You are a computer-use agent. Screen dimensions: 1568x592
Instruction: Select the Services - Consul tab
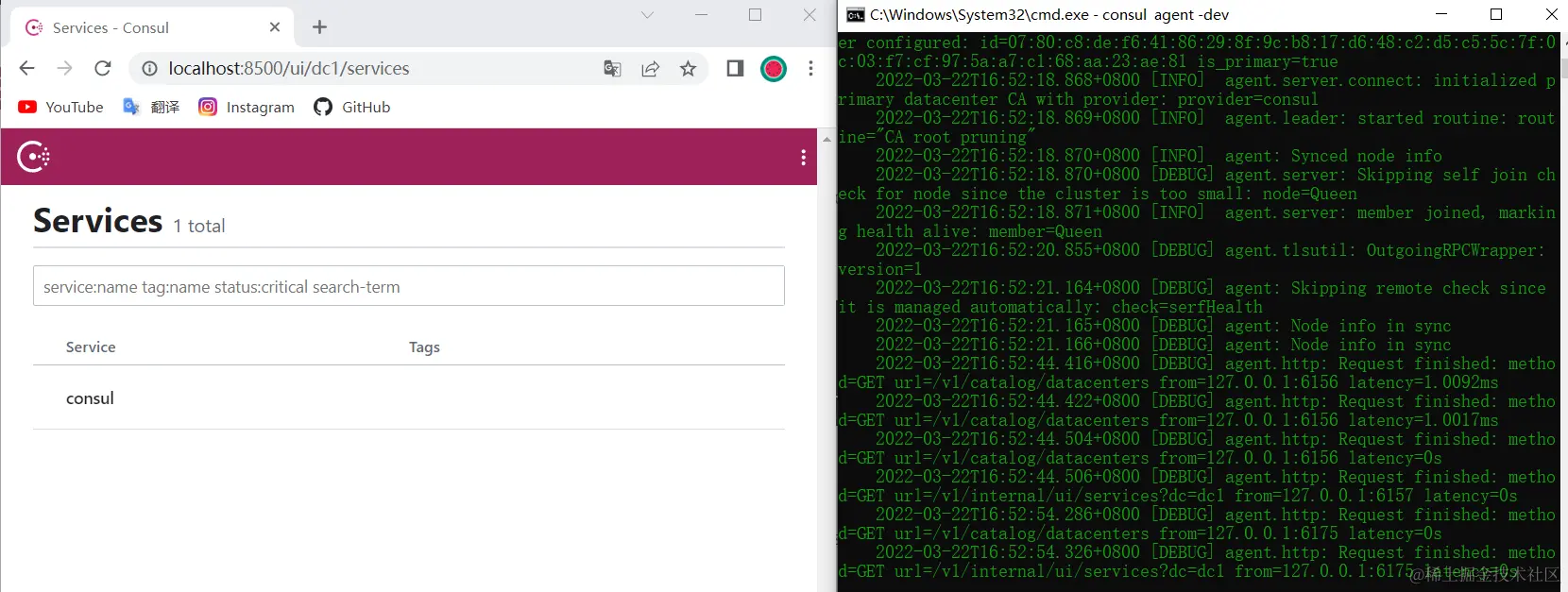(153, 27)
